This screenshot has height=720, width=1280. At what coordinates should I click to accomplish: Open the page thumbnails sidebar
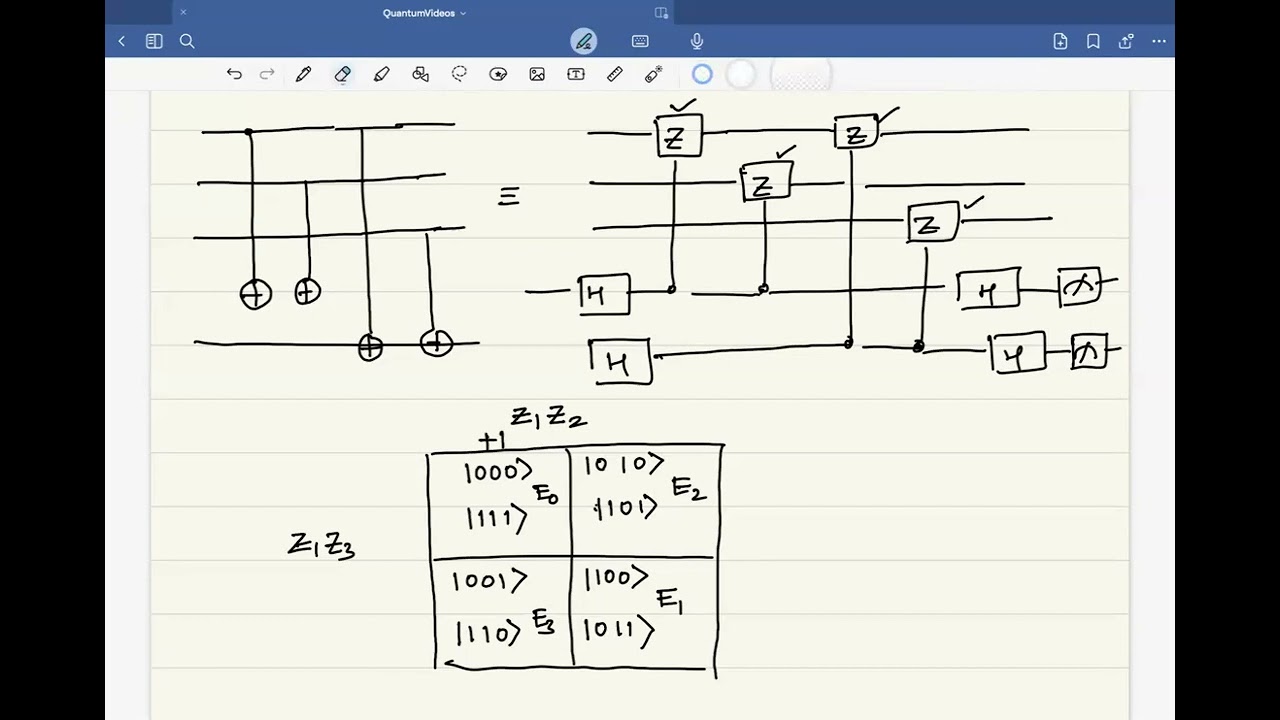[x=154, y=41]
